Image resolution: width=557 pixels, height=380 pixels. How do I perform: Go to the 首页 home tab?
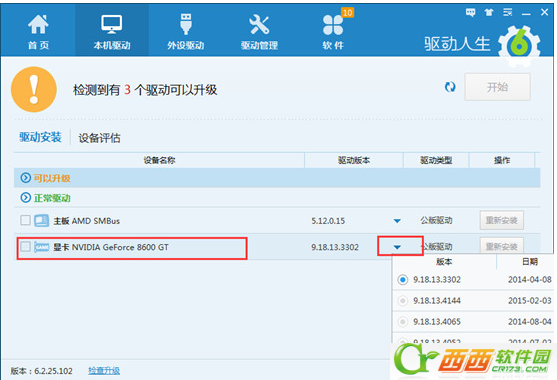(x=38, y=31)
